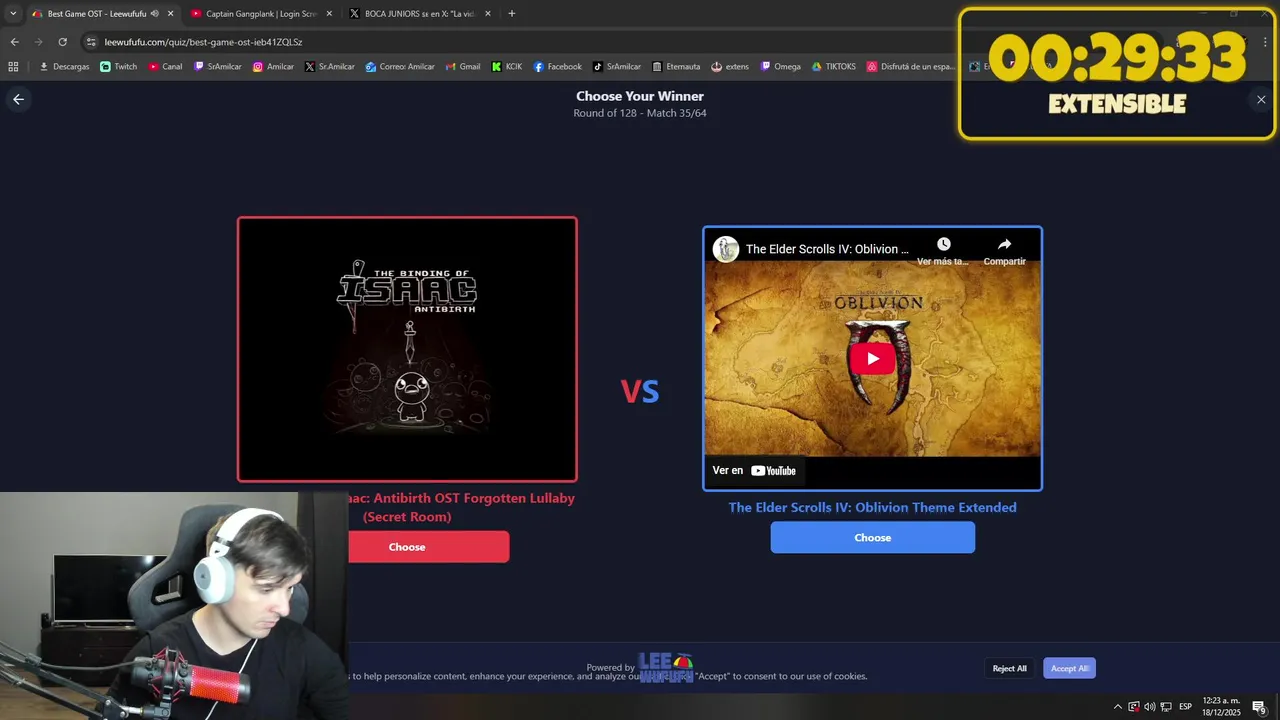
Task: Select the Binding of Isaac Antibirth thumbnail
Action: coord(407,349)
